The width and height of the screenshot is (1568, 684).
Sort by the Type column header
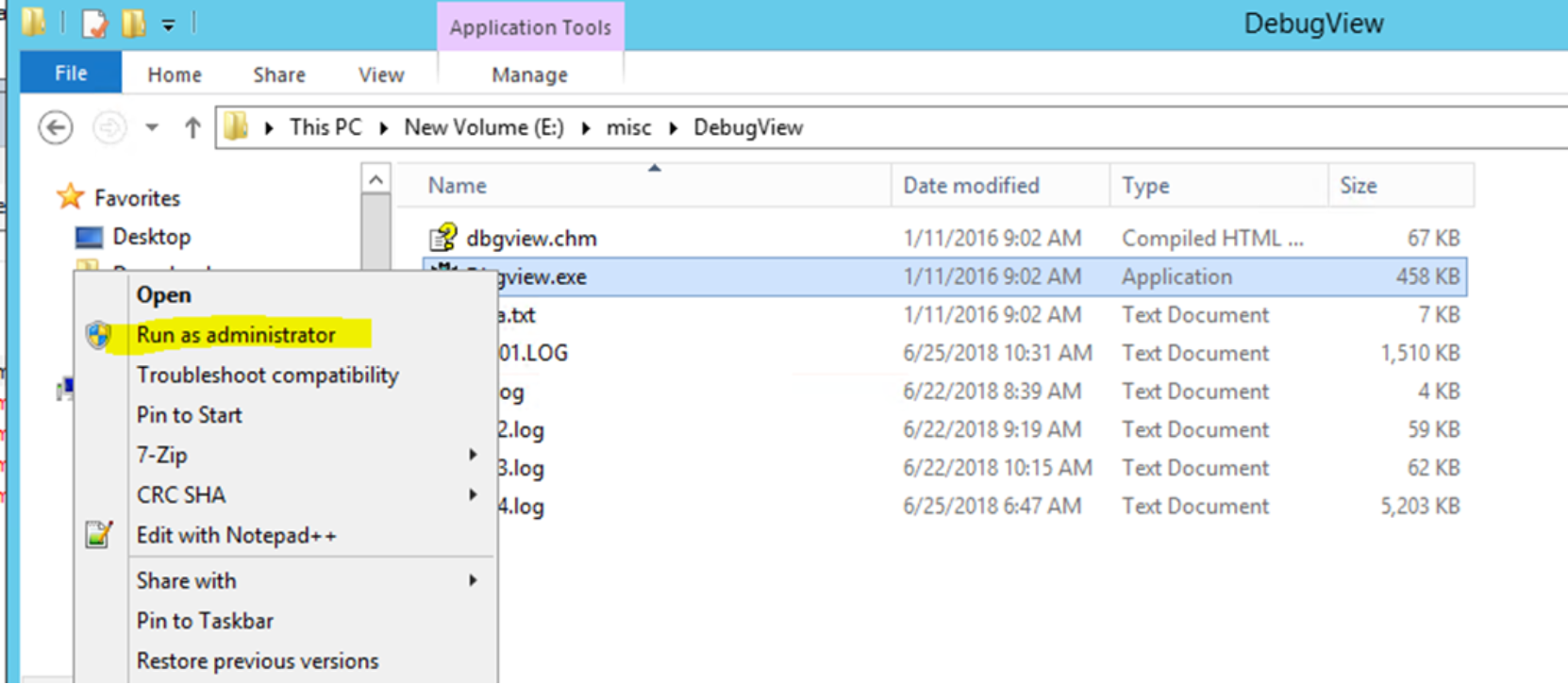click(x=1219, y=185)
